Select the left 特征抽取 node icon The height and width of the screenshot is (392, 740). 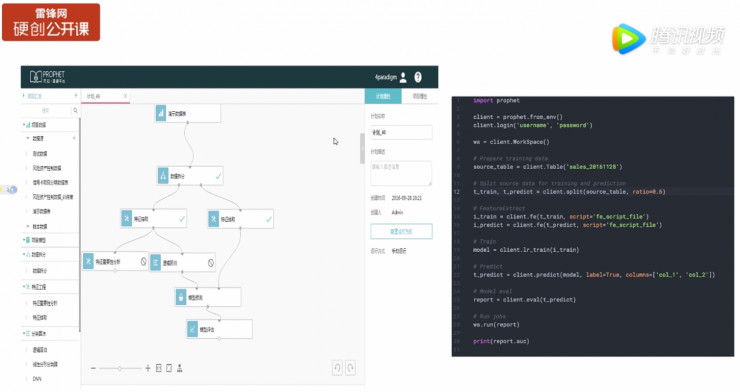[x=126, y=218]
